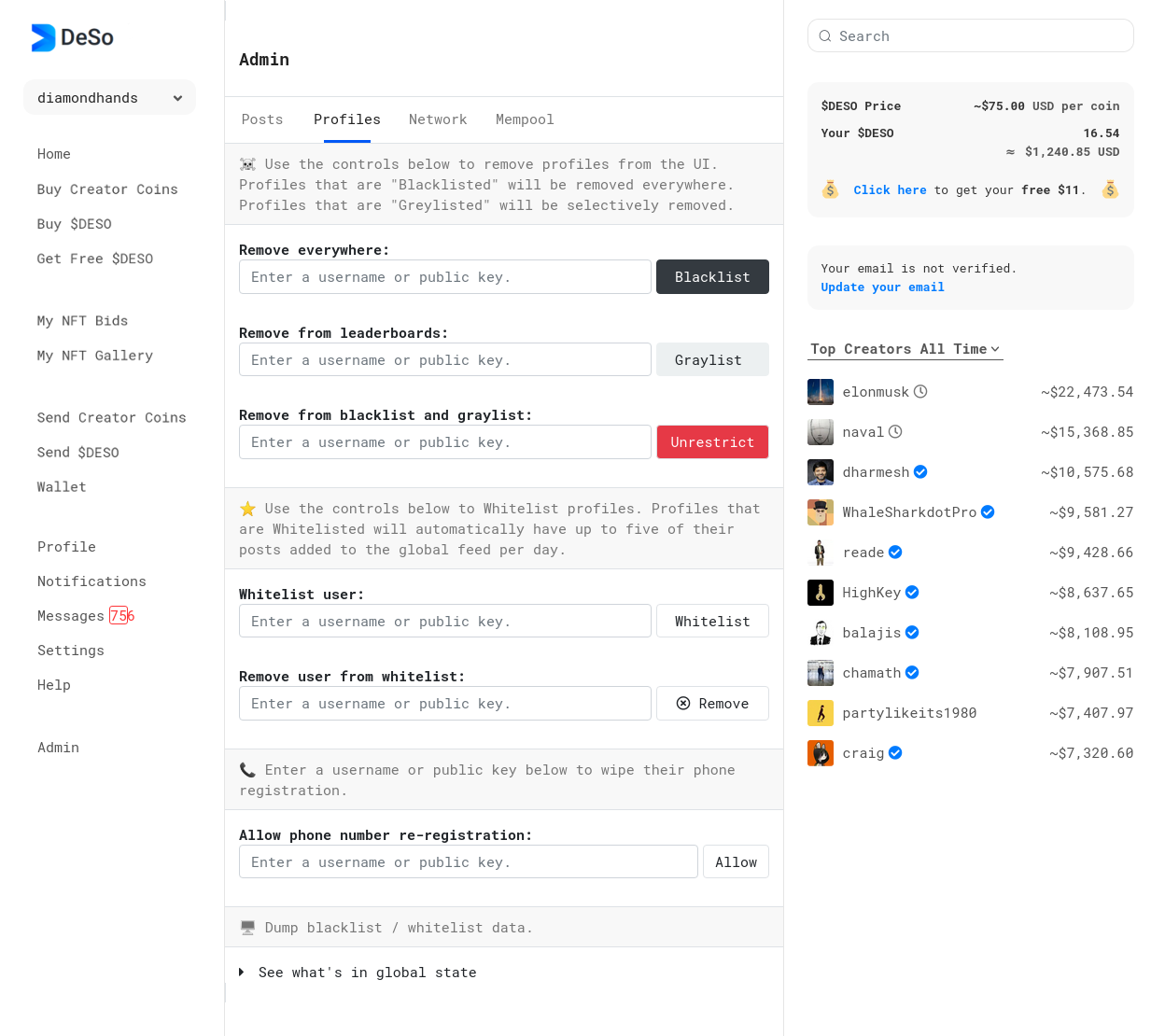The image size is (1165, 1036).
Task: Click the red Unrestrict button
Action: (712, 442)
